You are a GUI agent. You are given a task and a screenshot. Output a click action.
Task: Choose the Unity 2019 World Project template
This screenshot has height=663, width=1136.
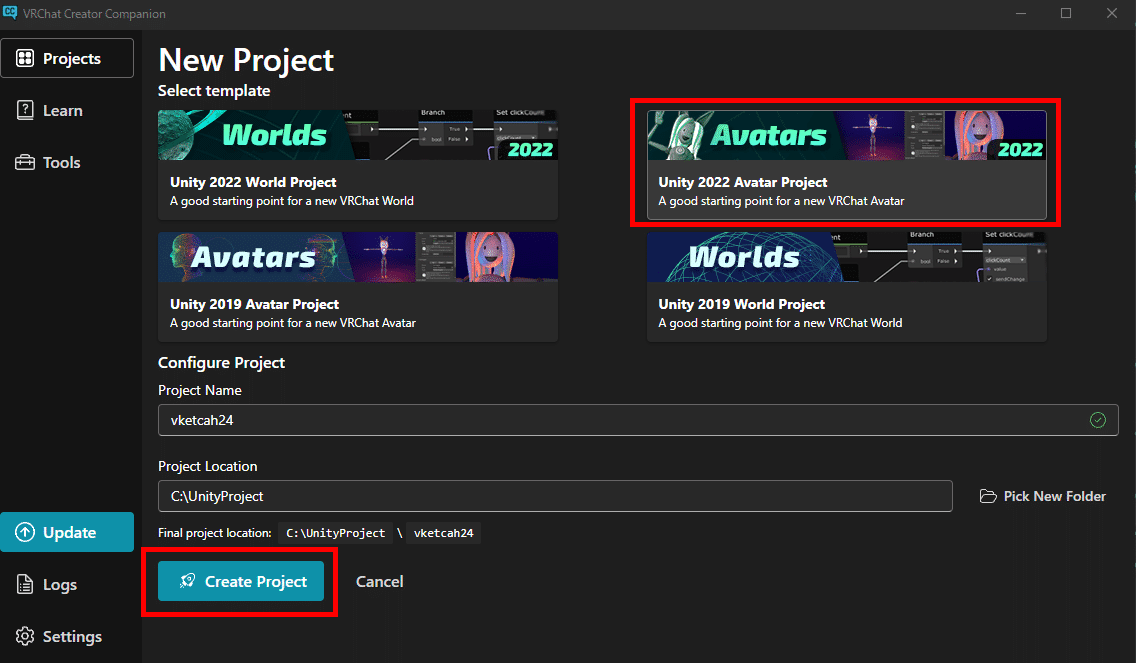pyautogui.click(x=846, y=287)
